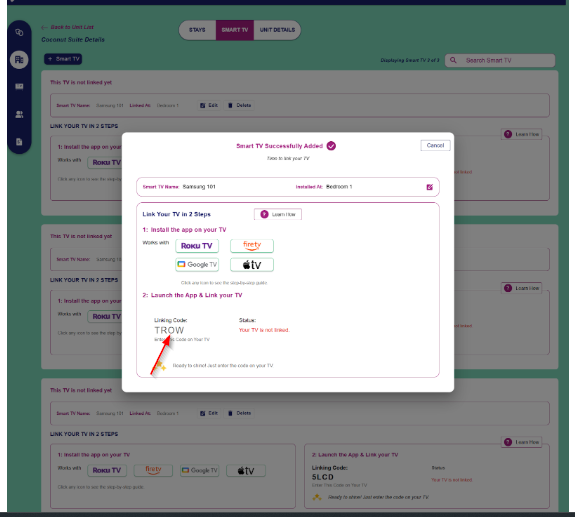Click the Coconut Suite Details heading
The width and height of the screenshot is (575, 517).
point(73,40)
